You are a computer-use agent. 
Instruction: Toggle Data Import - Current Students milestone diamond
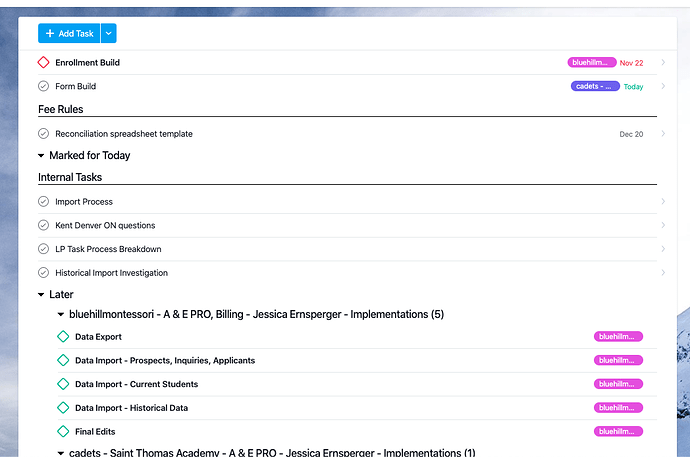(x=63, y=384)
